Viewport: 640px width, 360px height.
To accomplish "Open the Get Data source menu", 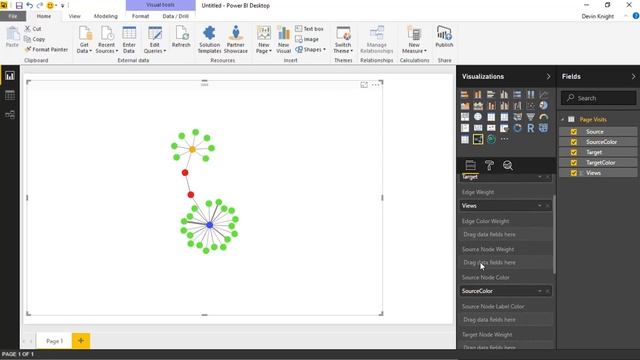I will [x=84, y=40].
